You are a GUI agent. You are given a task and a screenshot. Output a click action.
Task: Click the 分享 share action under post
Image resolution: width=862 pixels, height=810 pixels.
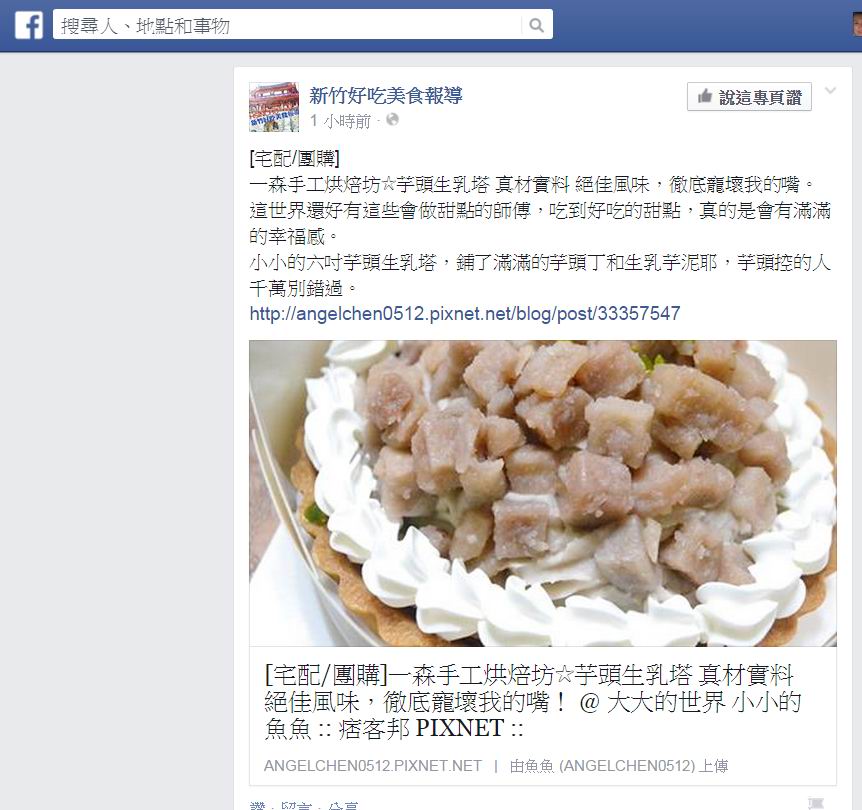point(343,806)
